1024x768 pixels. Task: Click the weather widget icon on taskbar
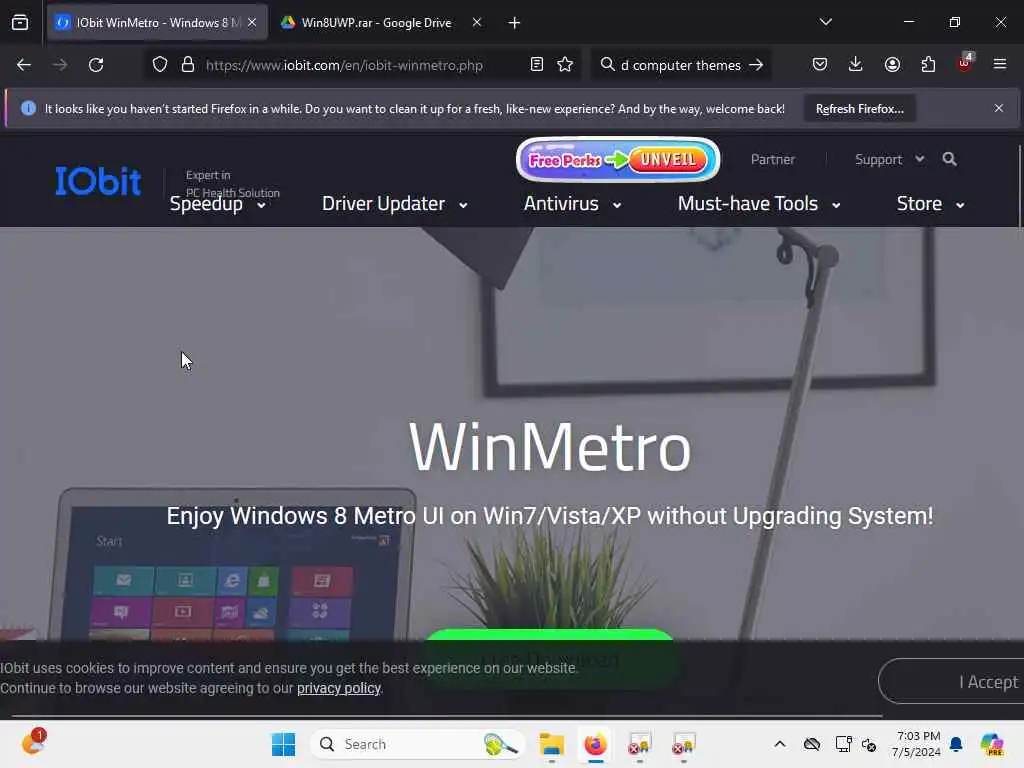(x=33, y=743)
